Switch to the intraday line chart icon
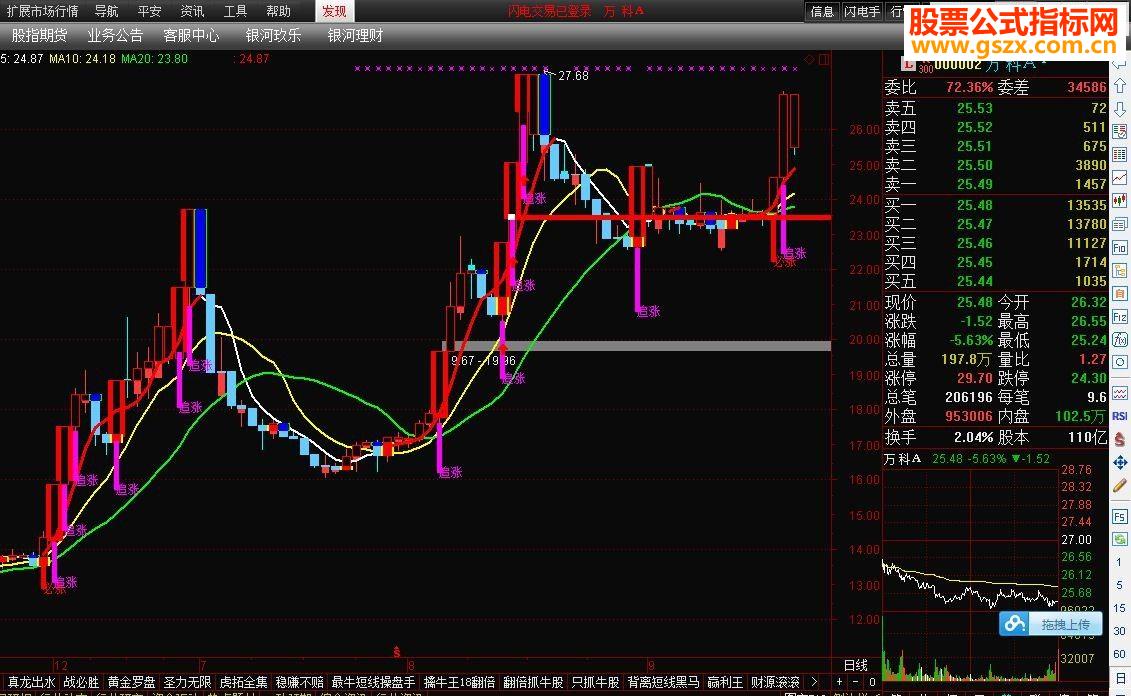Viewport: 1131px width, 696px height. click(x=1119, y=178)
